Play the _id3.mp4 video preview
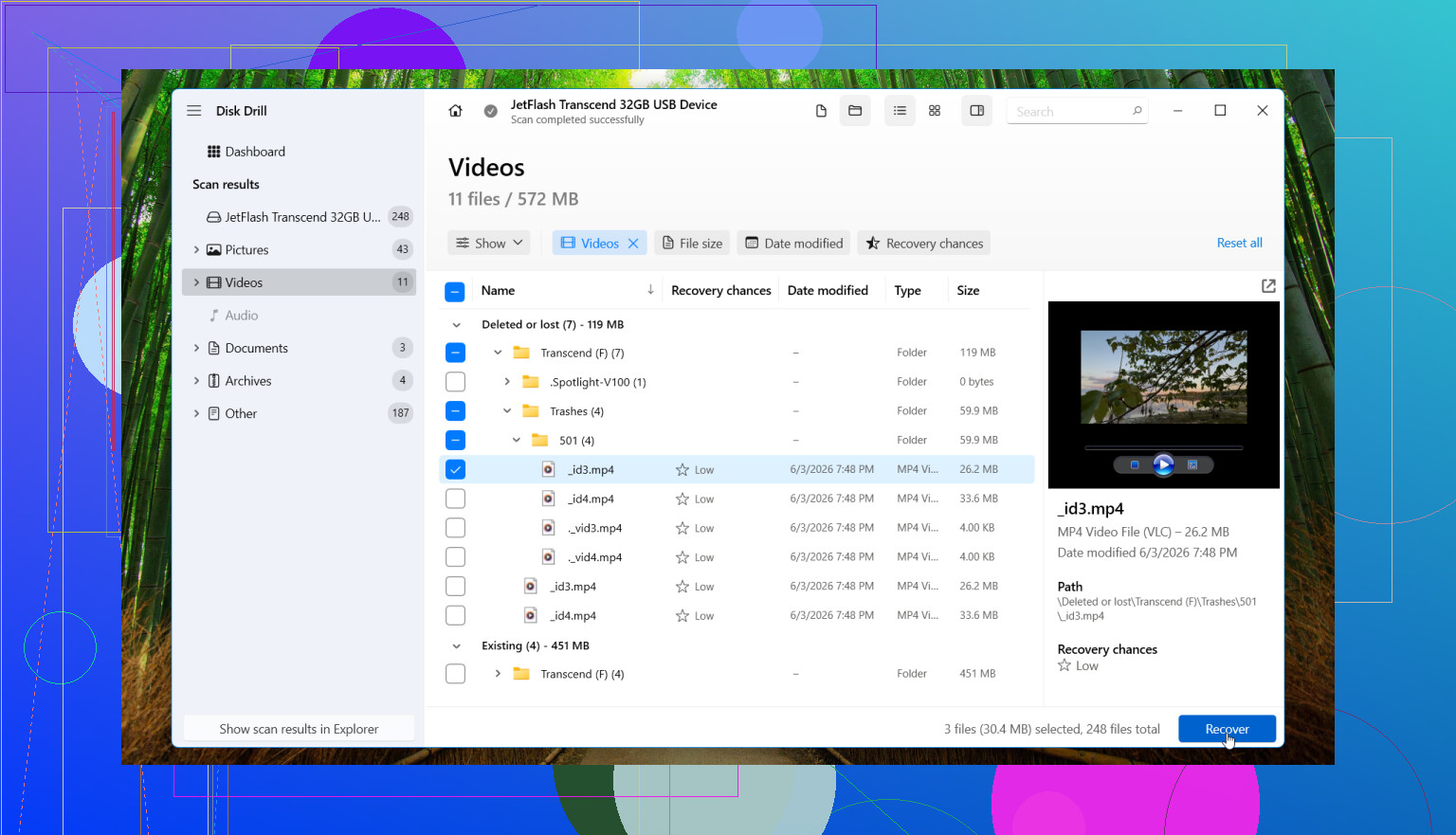Image resolution: width=1456 pixels, height=835 pixels. pyautogui.click(x=1163, y=464)
